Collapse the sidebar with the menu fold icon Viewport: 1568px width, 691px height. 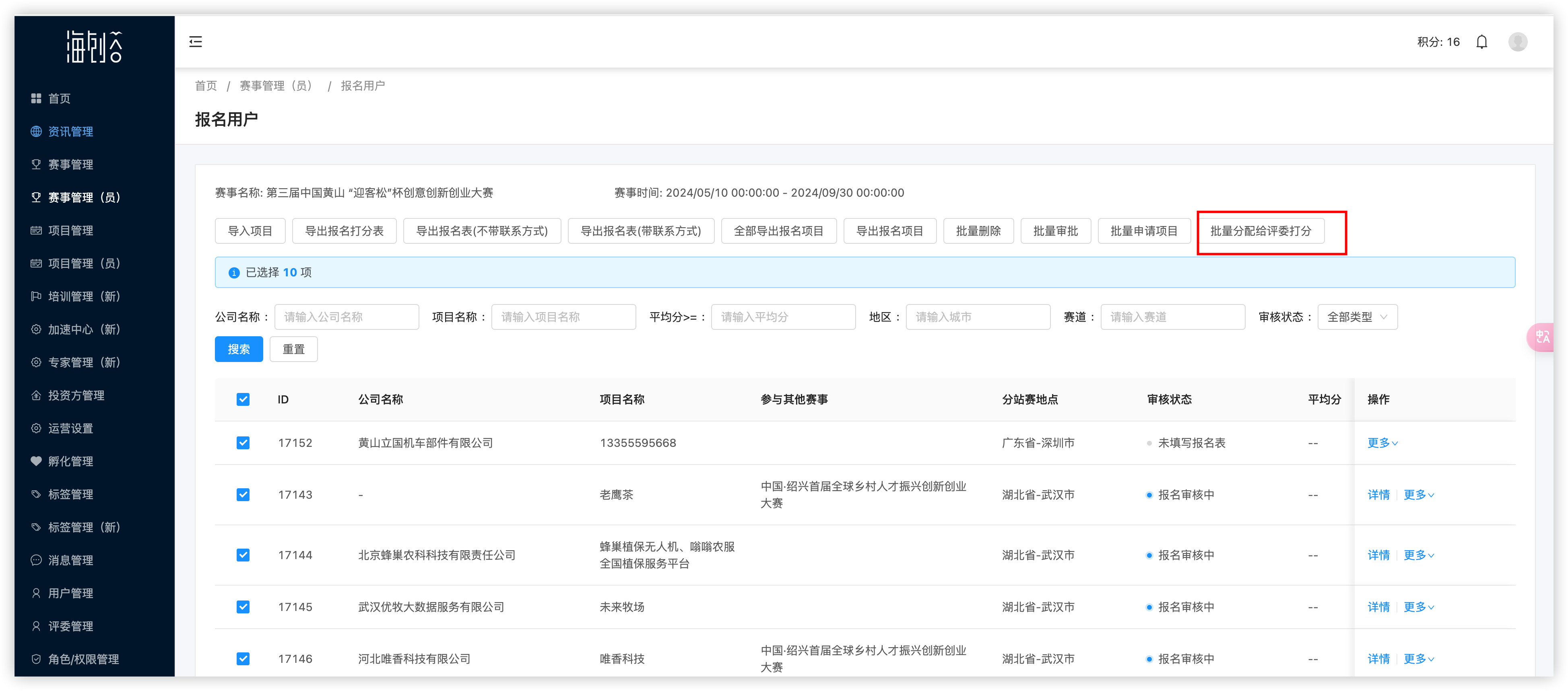195,42
